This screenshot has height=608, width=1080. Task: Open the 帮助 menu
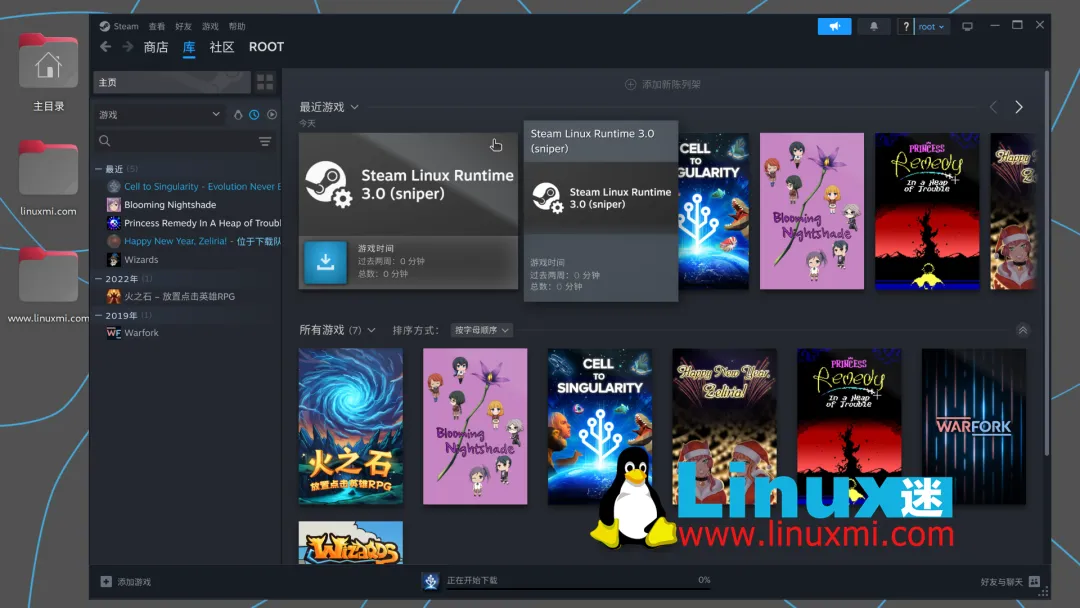(237, 26)
